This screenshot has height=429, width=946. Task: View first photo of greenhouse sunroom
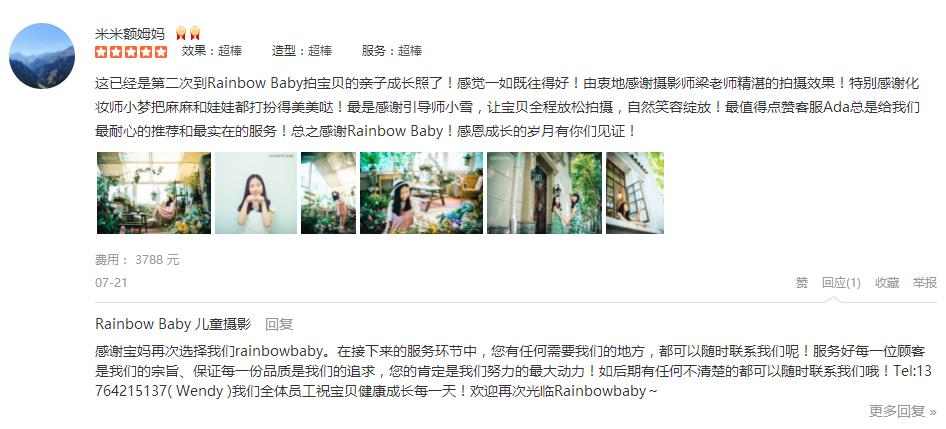click(154, 192)
